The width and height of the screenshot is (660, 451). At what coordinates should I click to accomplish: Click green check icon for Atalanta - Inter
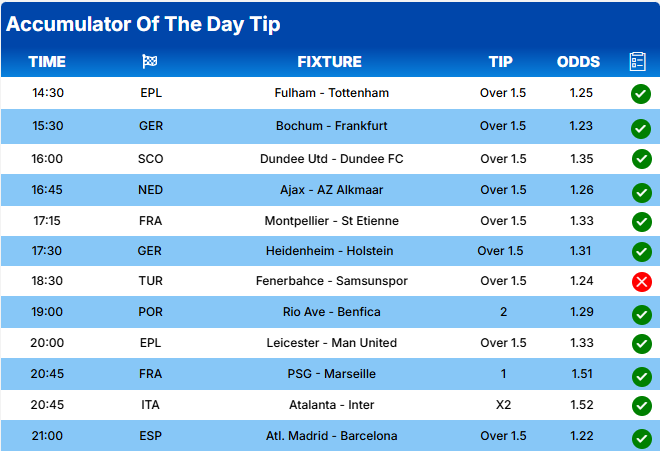pyautogui.click(x=641, y=406)
